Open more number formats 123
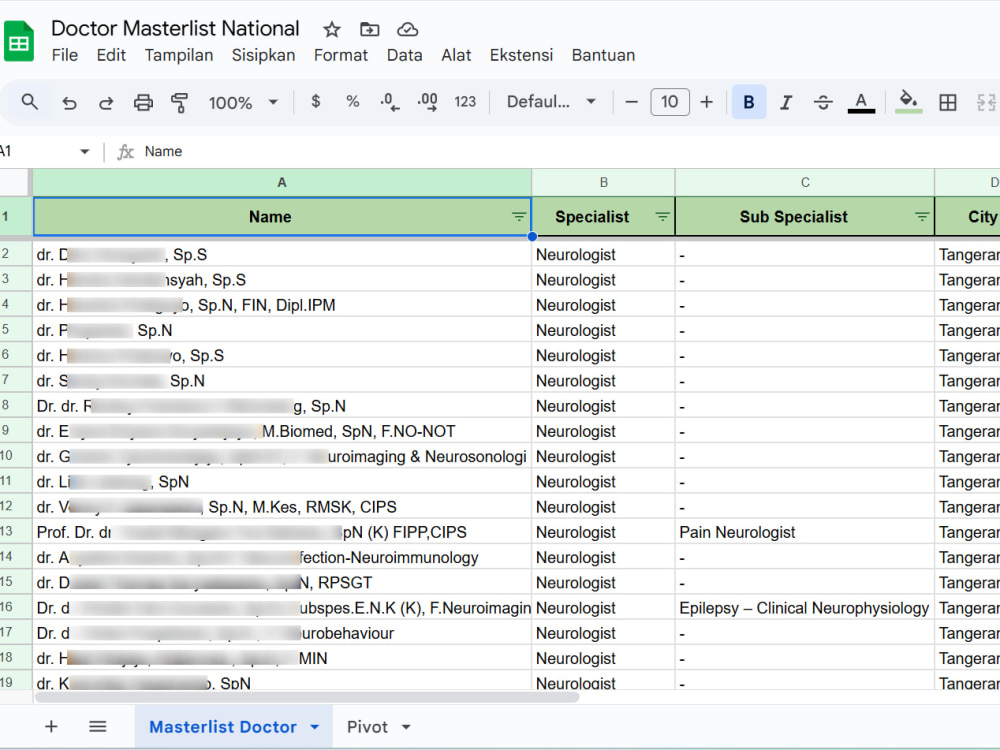Screen dimensions: 1000x750 point(465,102)
